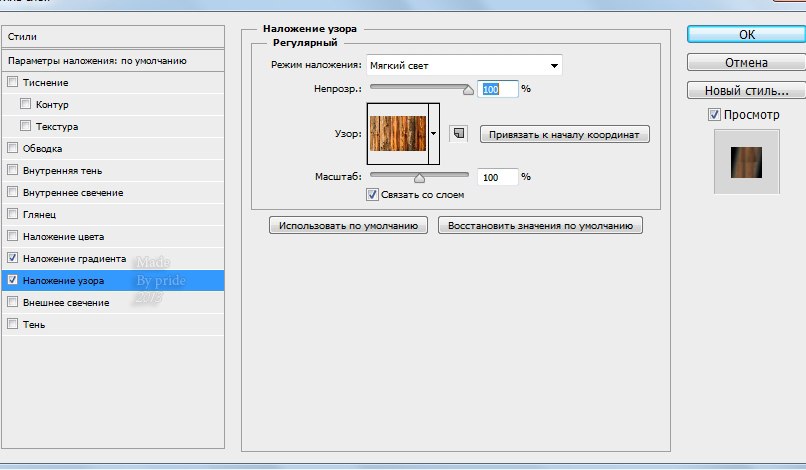Click the Отмена button
The image size is (806, 470).
746,63
